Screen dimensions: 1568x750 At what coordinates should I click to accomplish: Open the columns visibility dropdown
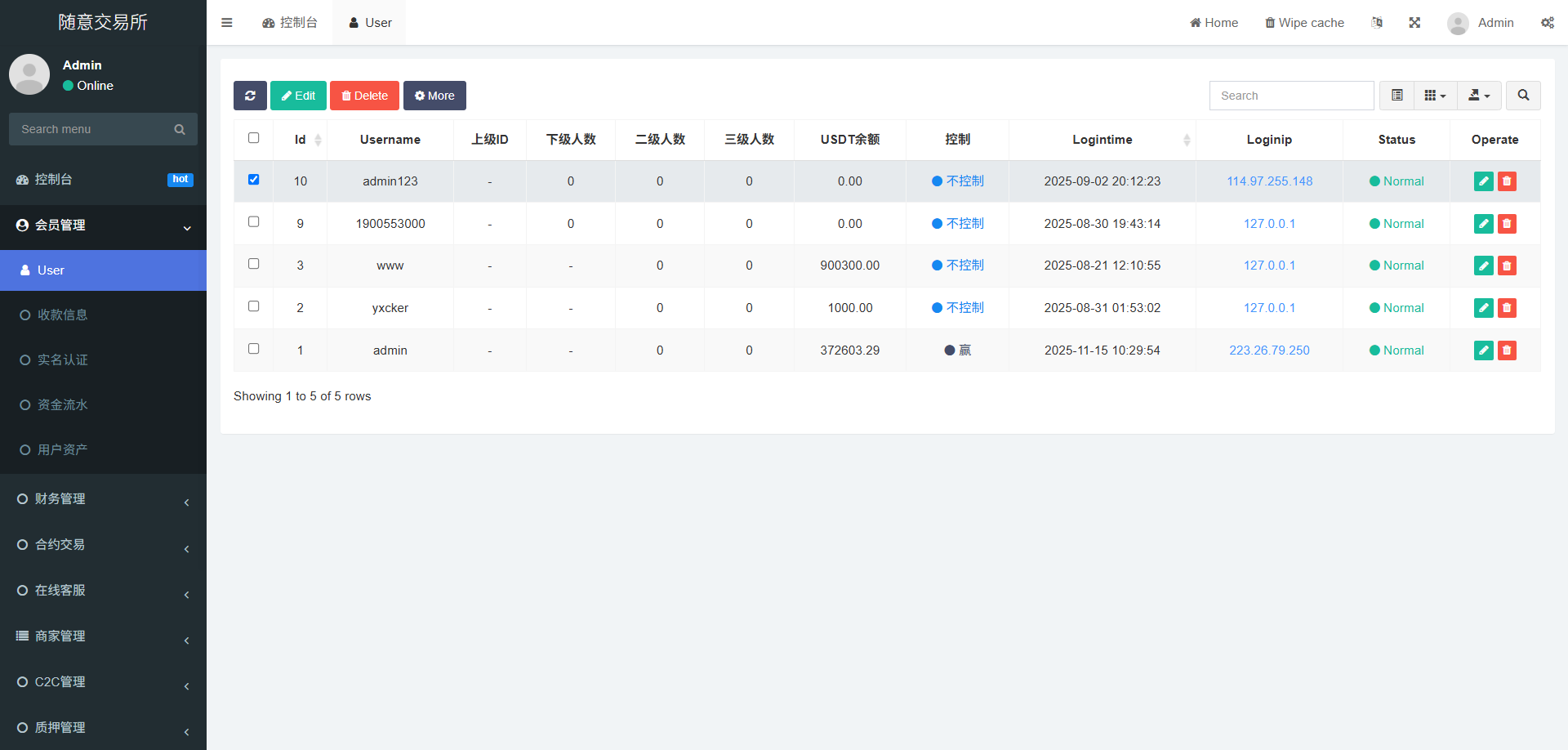tap(1434, 96)
